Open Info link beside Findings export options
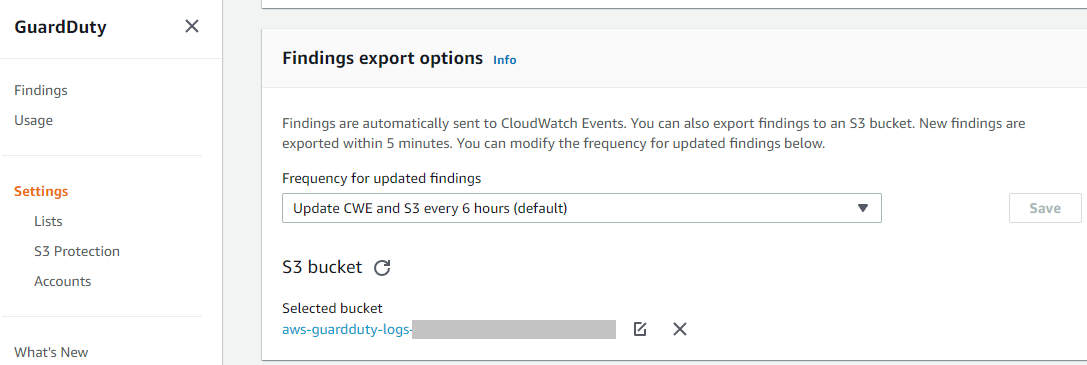Image resolution: width=1087 pixels, height=365 pixels. pyautogui.click(x=505, y=60)
